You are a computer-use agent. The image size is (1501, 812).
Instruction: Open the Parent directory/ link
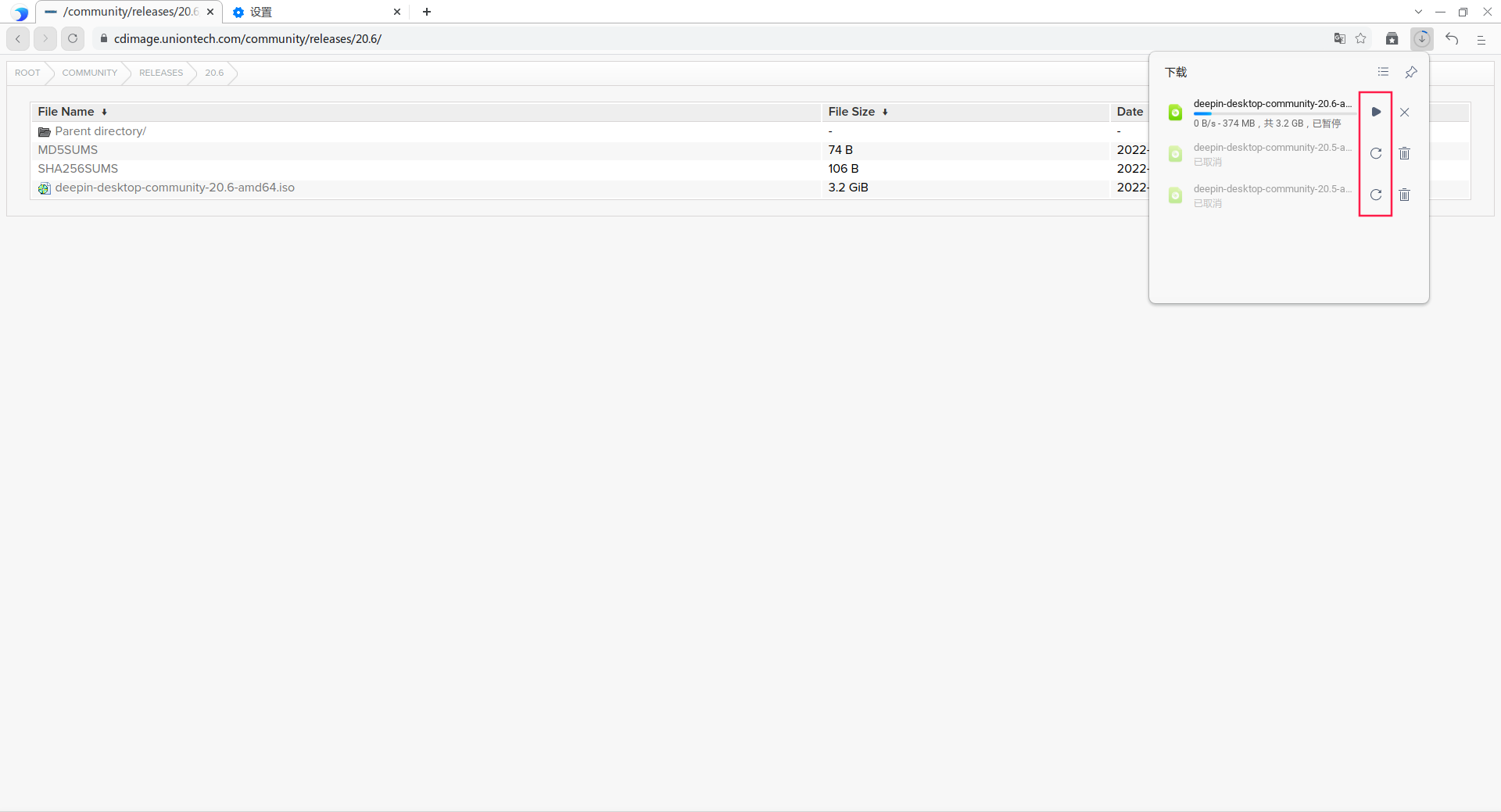101,131
